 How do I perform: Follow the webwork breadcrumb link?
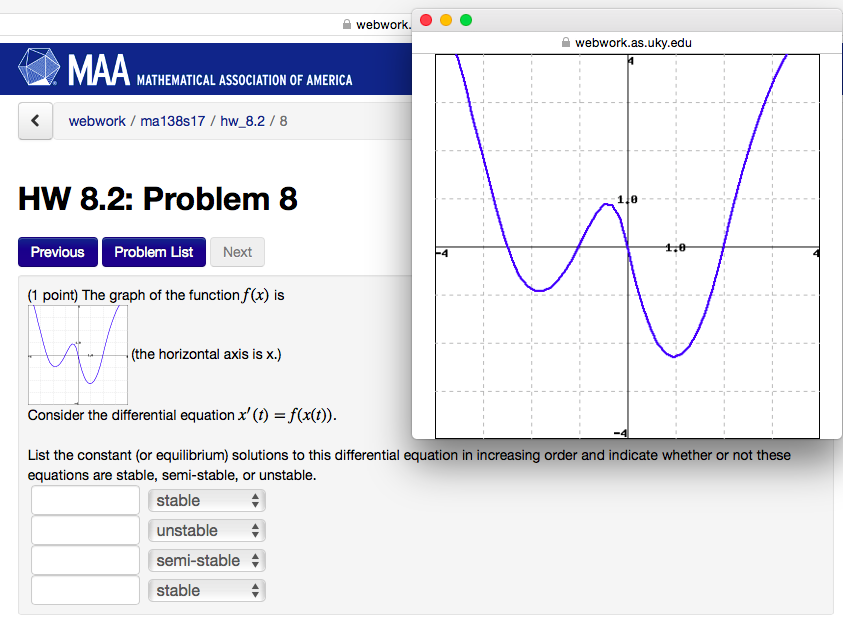coord(97,120)
